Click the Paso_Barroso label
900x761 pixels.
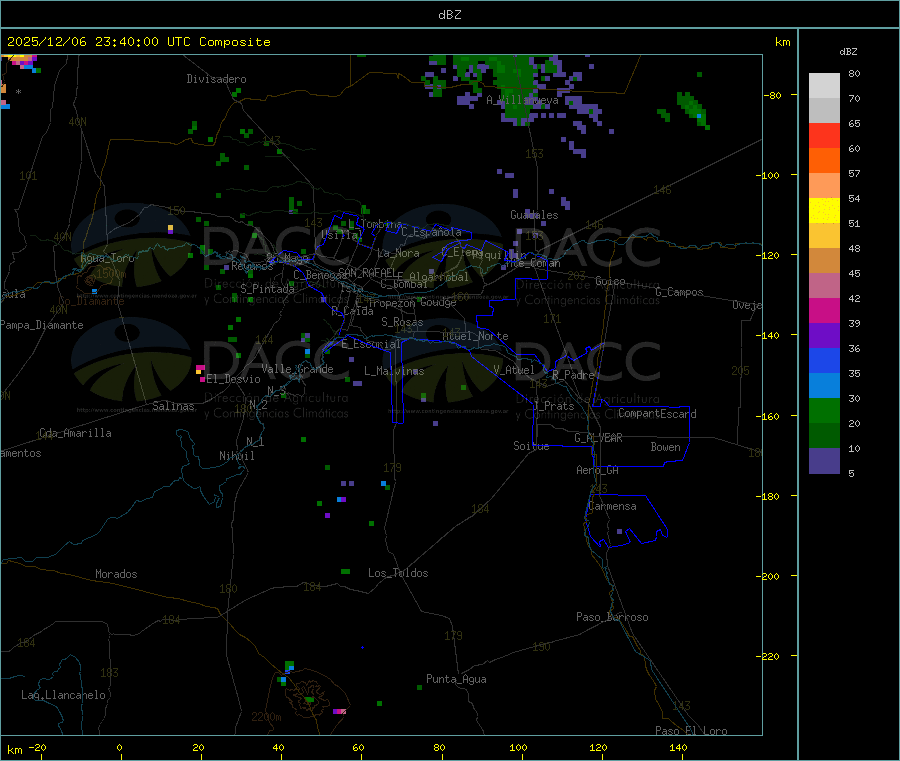tap(612, 617)
